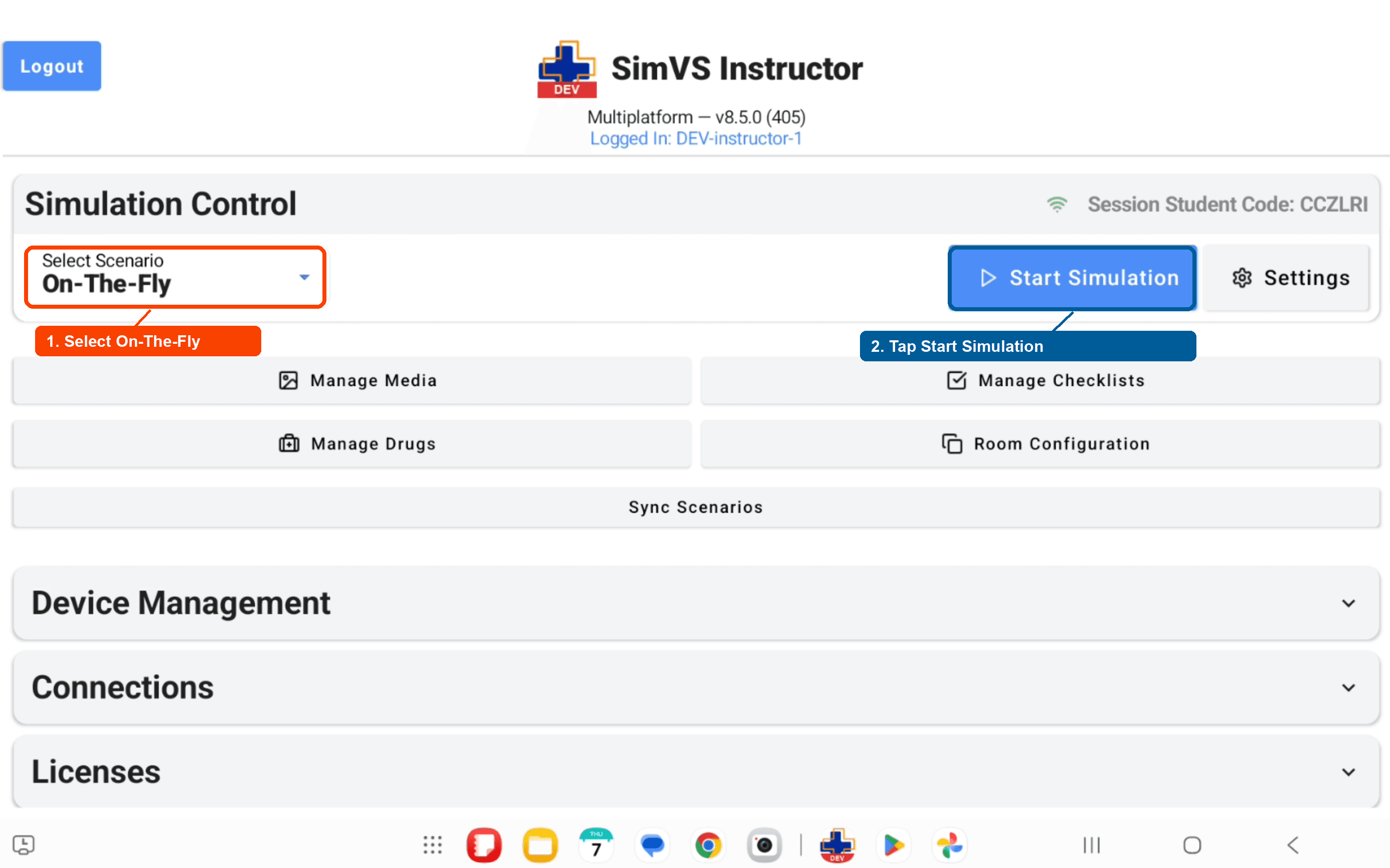Screen dimensions: 1390x868
Task: Open the app drawer grid icon
Action: tap(433, 845)
